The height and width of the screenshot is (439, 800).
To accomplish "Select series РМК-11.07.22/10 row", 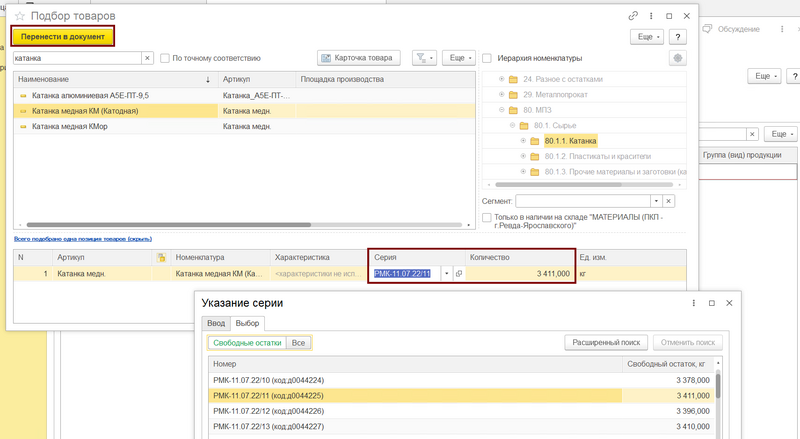I will point(462,380).
